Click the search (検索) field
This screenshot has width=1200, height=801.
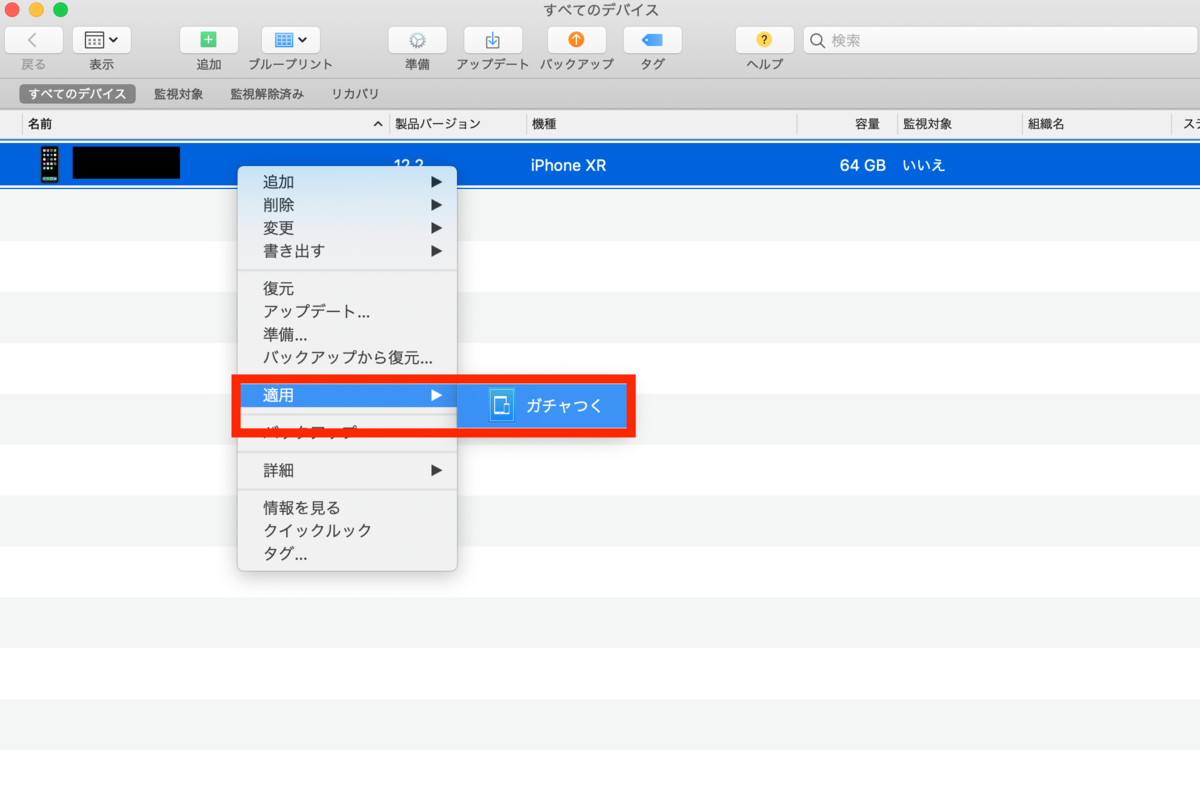click(x=1000, y=41)
